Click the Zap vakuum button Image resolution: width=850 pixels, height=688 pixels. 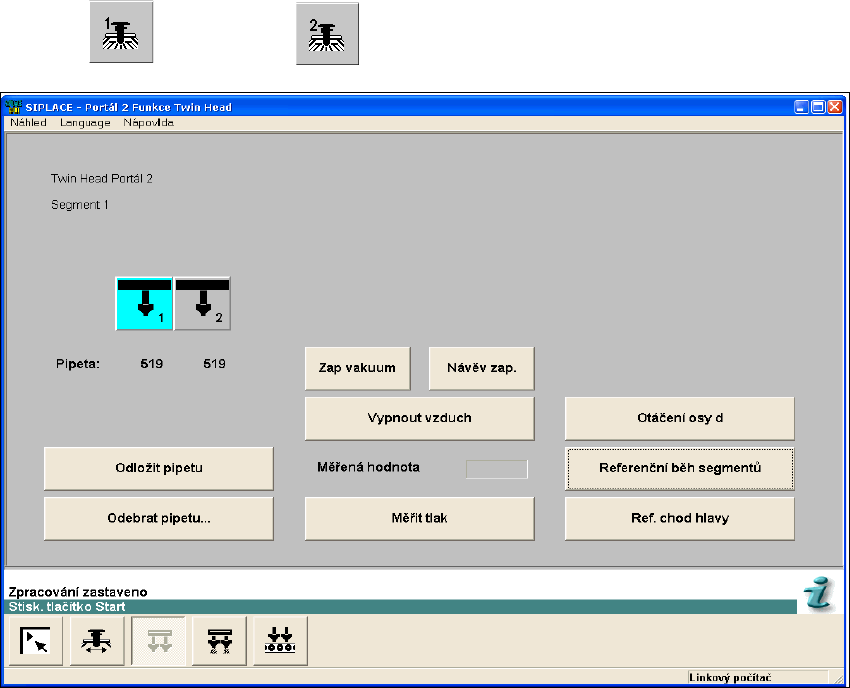tap(358, 368)
